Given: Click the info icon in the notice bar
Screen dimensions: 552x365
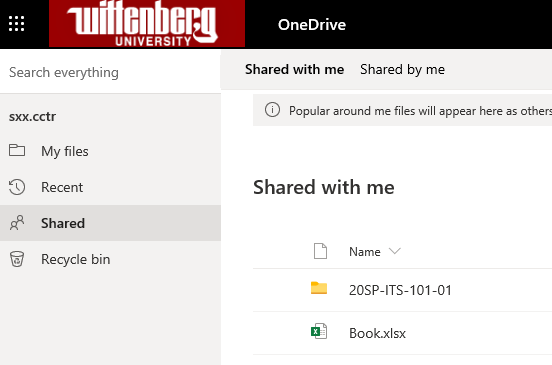Looking at the screenshot, I should [272, 110].
